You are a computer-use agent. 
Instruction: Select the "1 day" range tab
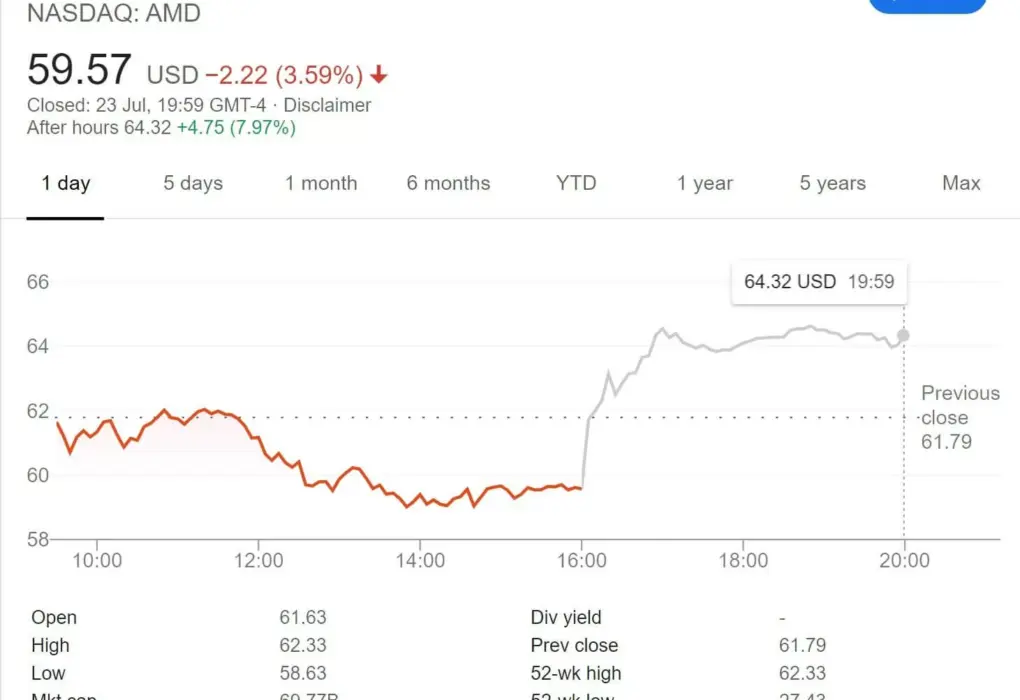(x=66, y=183)
